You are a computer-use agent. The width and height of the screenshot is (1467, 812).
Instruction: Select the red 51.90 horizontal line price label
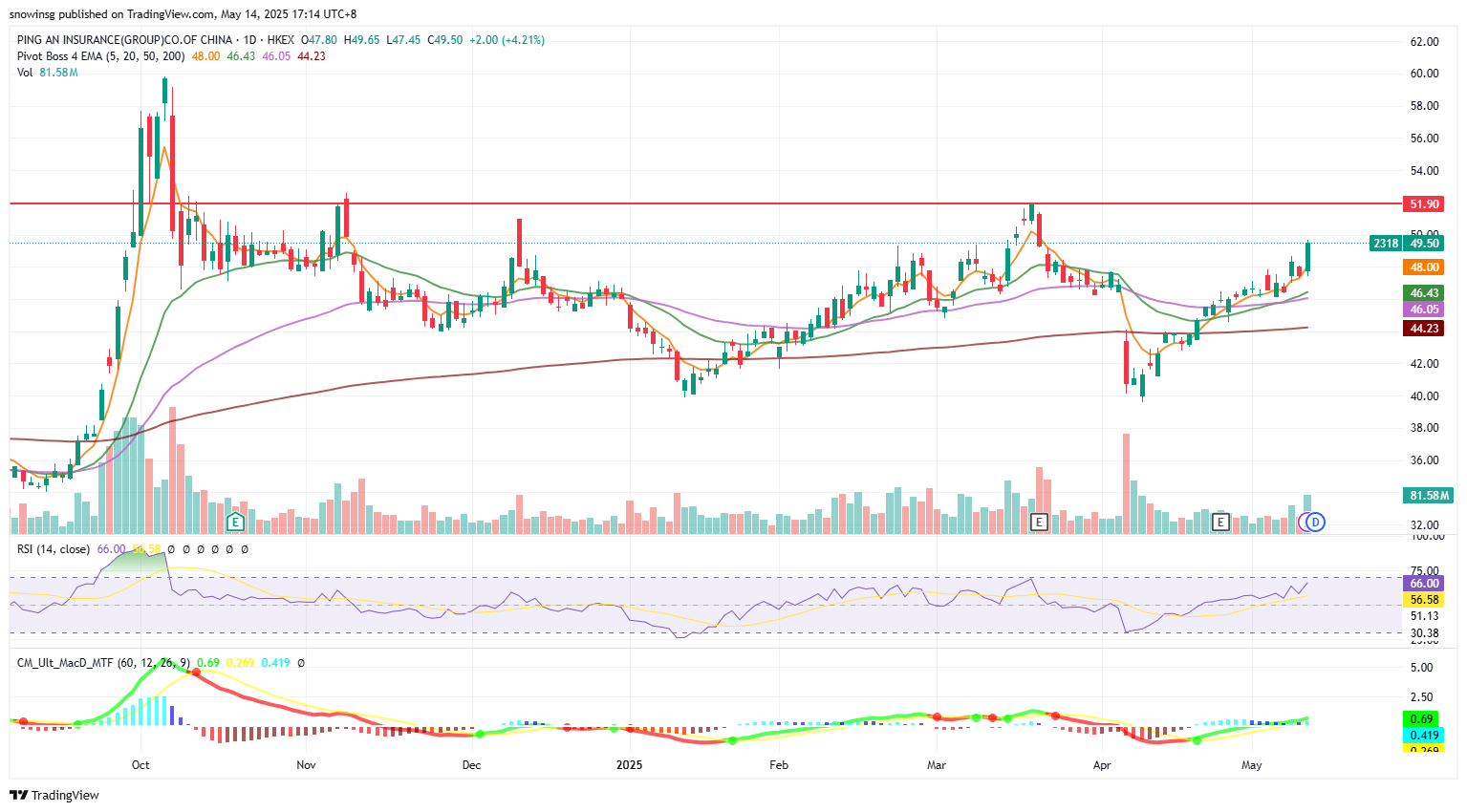coord(1424,203)
